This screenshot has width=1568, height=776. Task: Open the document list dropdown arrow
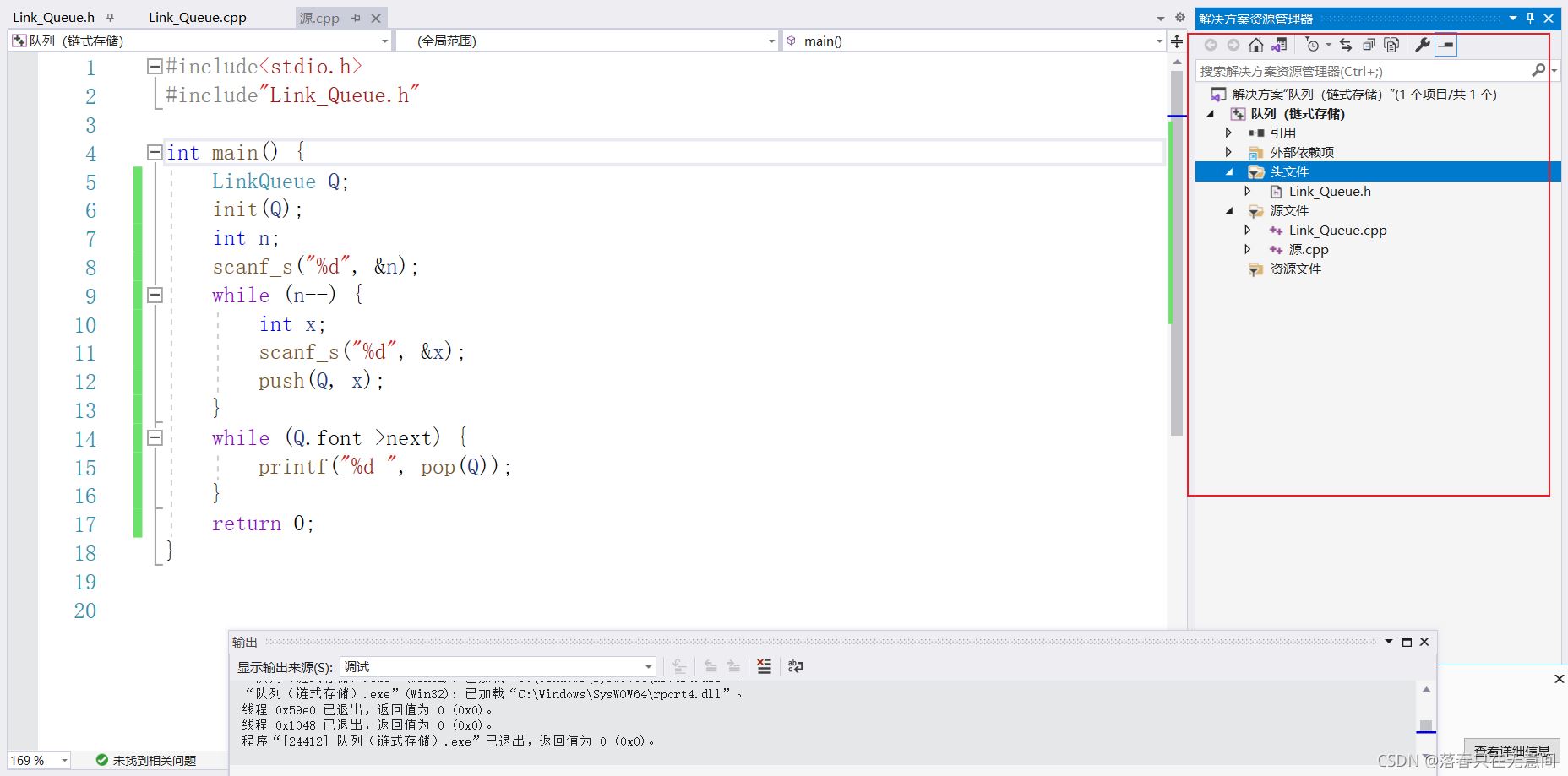tap(1161, 18)
